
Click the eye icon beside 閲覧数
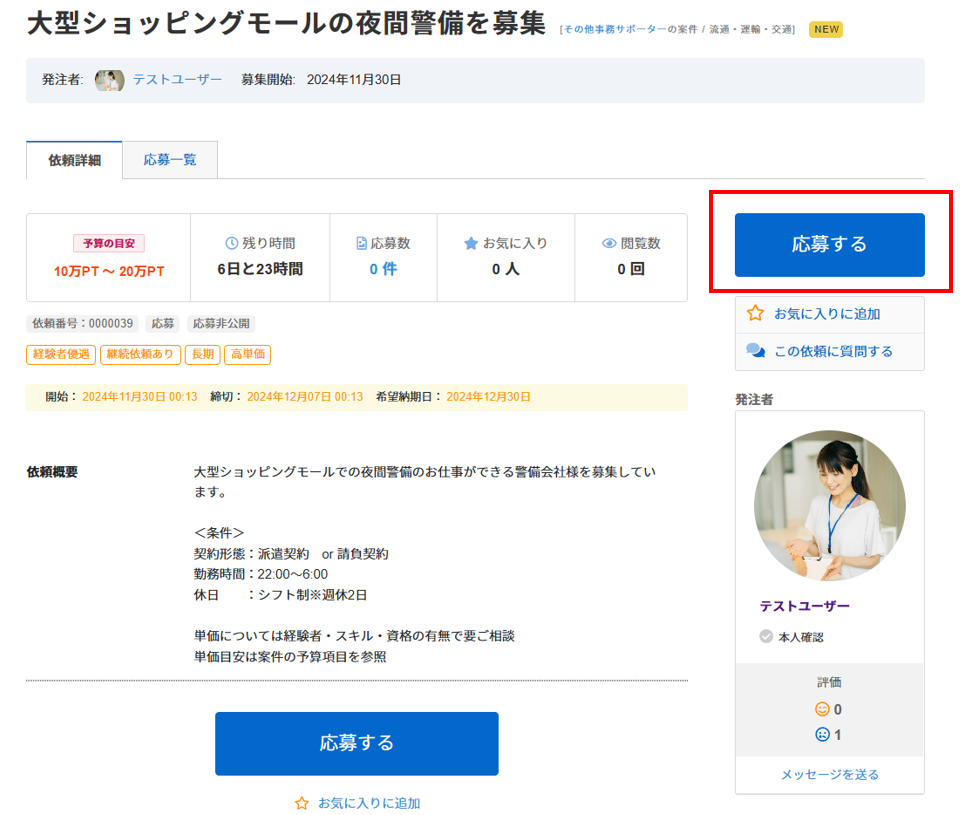609,243
